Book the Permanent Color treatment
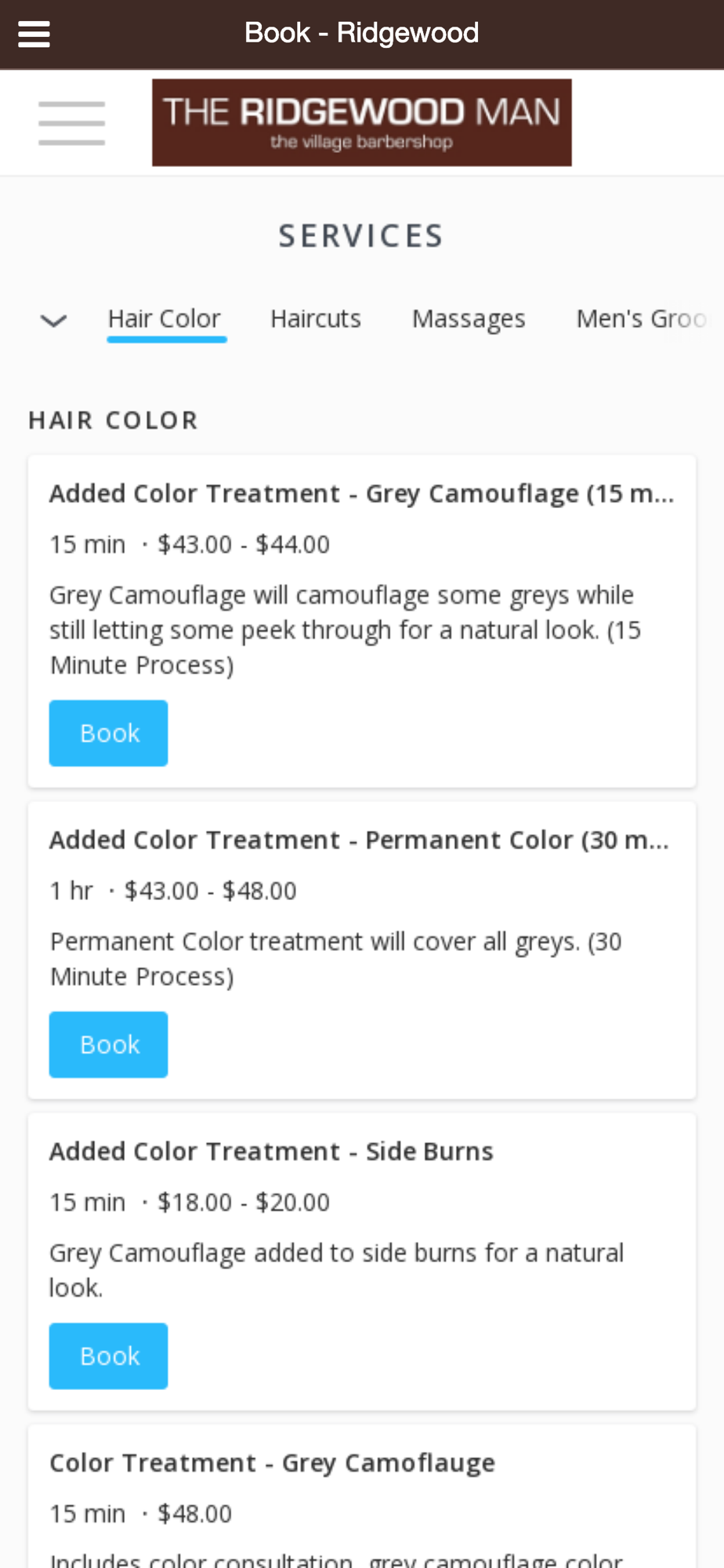The height and width of the screenshot is (1568, 724). tap(109, 1044)
